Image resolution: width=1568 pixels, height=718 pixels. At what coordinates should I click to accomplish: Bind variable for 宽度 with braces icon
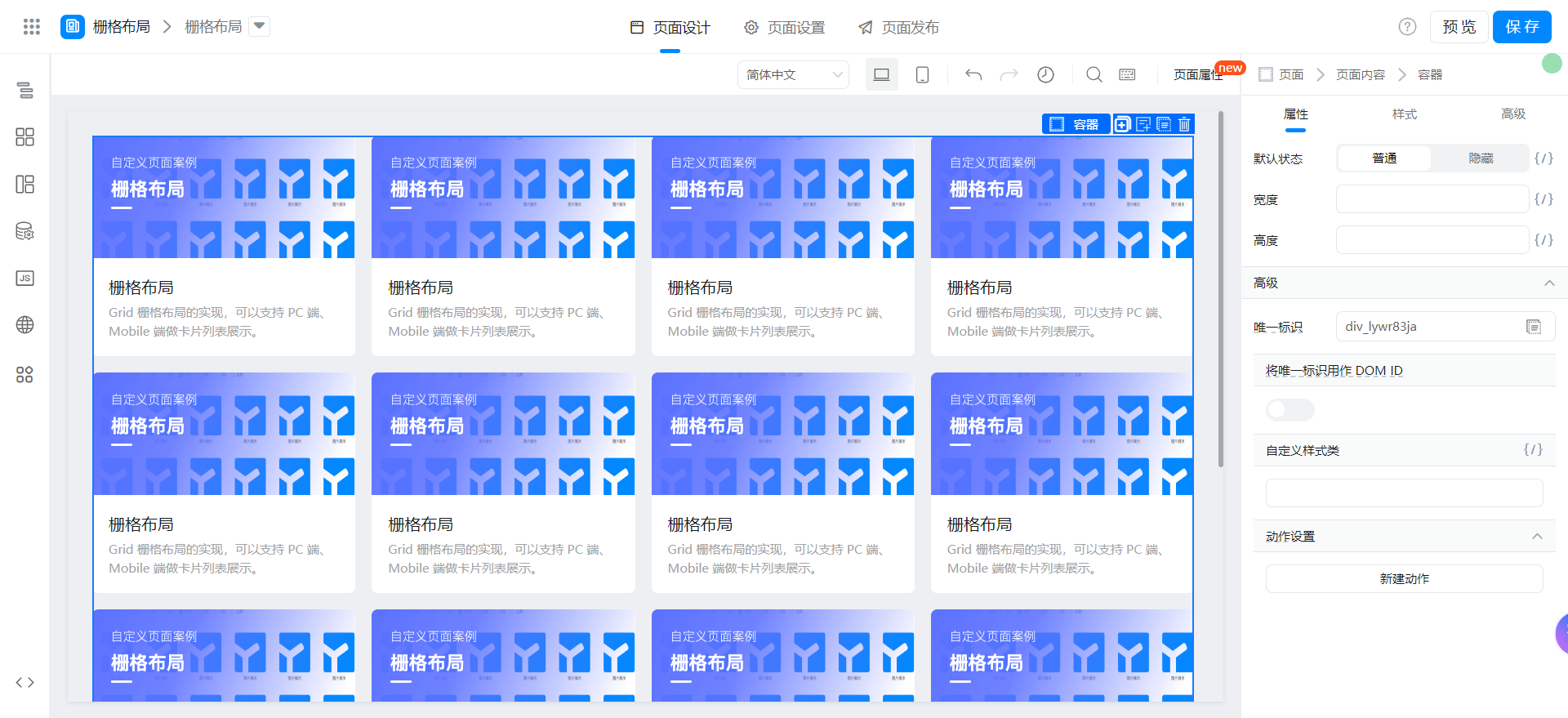[1543, 199]
